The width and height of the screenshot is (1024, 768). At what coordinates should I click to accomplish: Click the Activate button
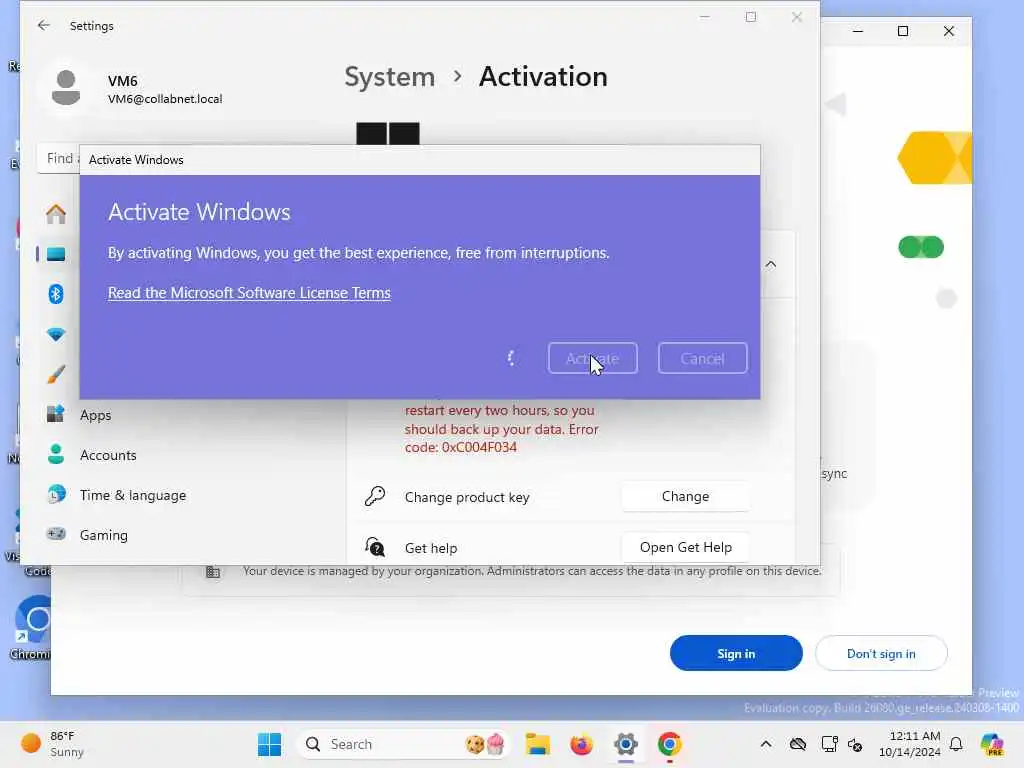[x=593, y=359]
